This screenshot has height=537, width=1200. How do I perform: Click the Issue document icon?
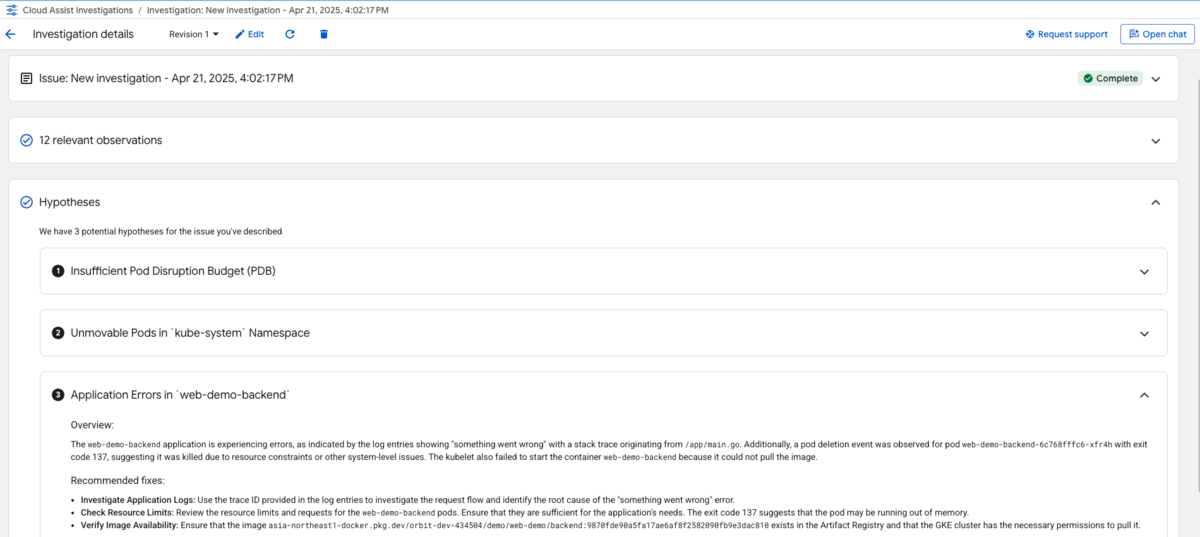pos(27,78)
